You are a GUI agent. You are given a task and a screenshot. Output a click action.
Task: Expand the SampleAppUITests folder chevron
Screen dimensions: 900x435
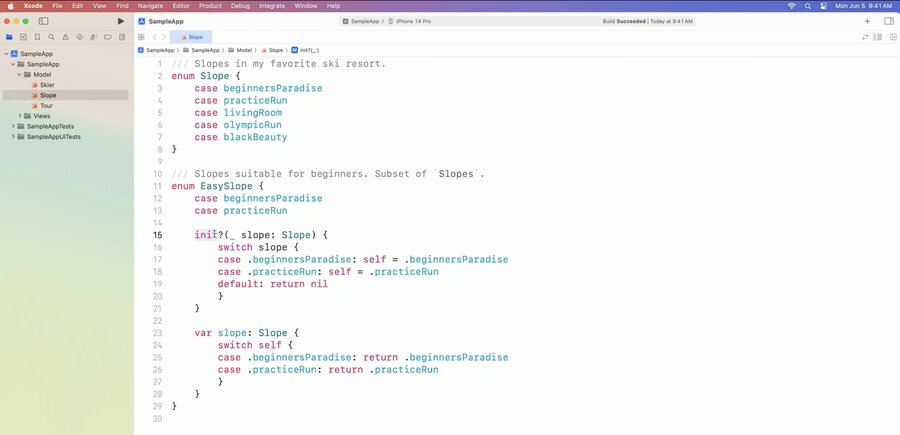(x=13, y=137)
